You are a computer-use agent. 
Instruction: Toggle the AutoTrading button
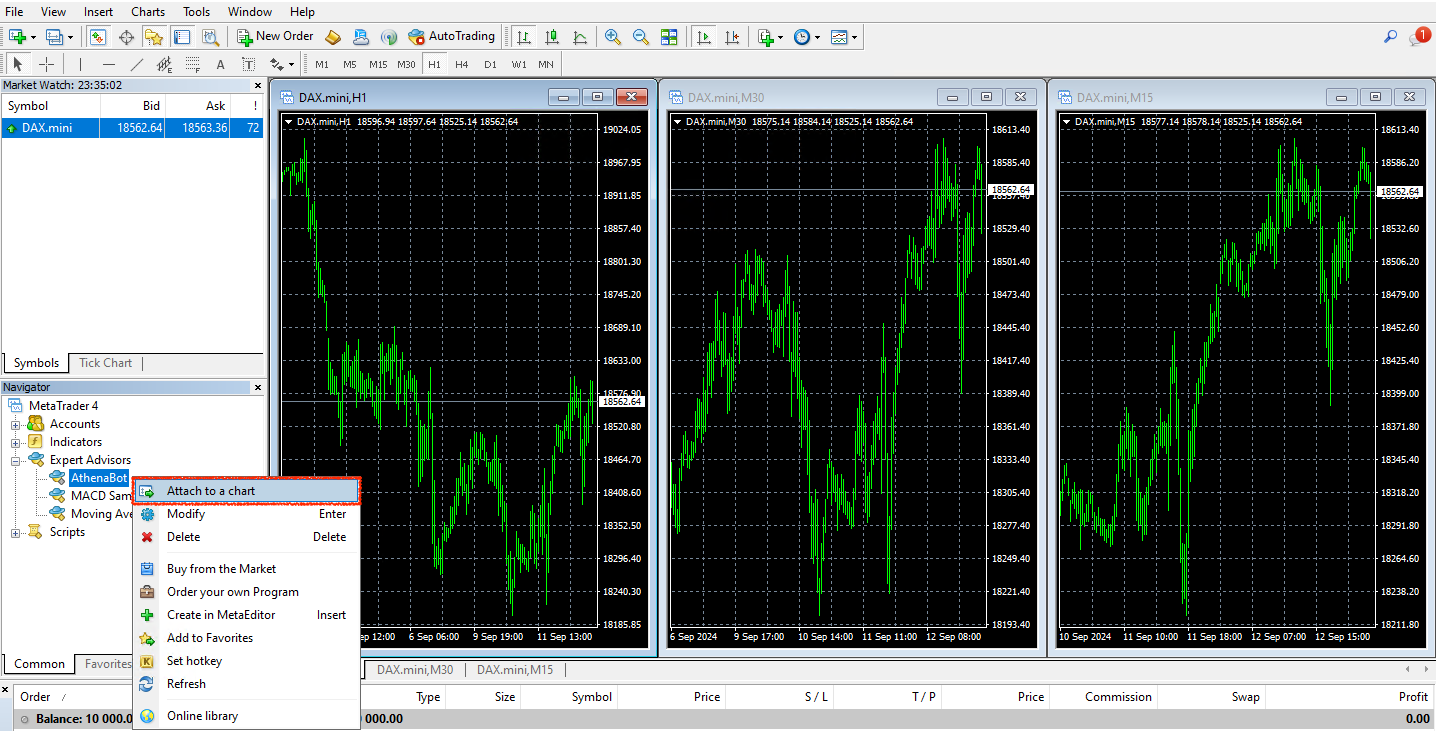(x=451, y=37)
